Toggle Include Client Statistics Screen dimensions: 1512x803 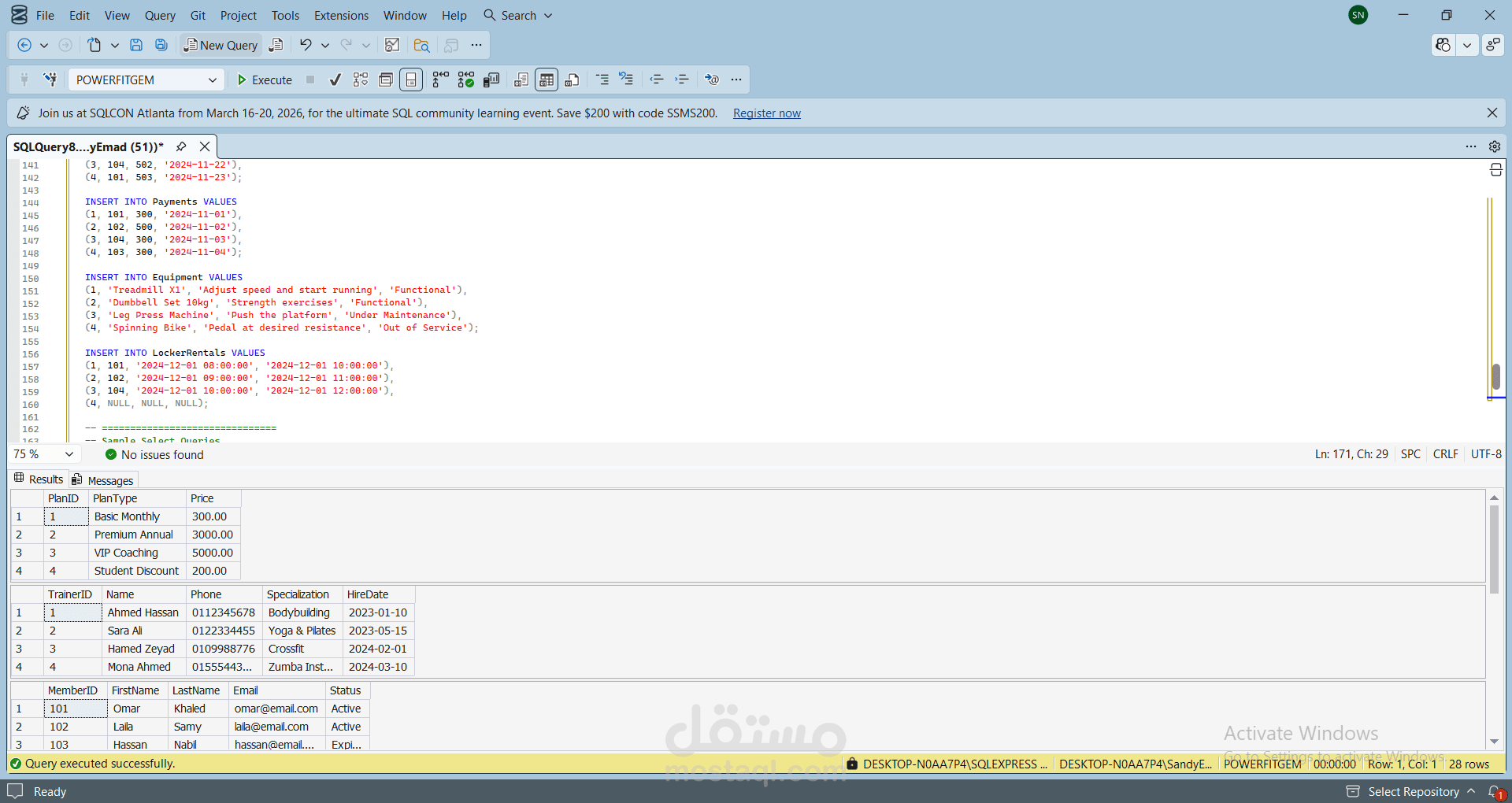(x=491, y=80)
